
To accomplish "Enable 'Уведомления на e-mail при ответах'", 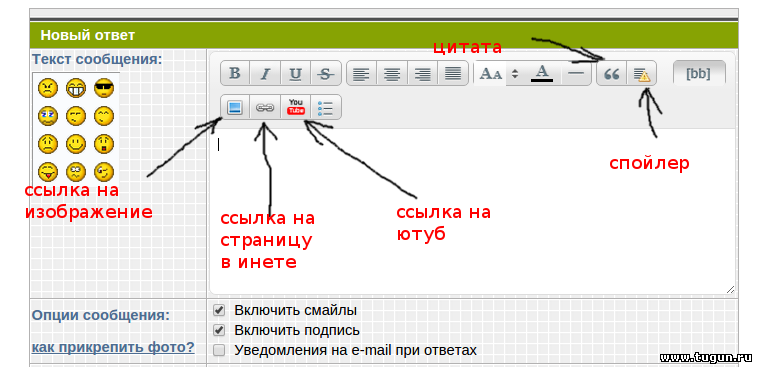I will [x=219, y=351].
